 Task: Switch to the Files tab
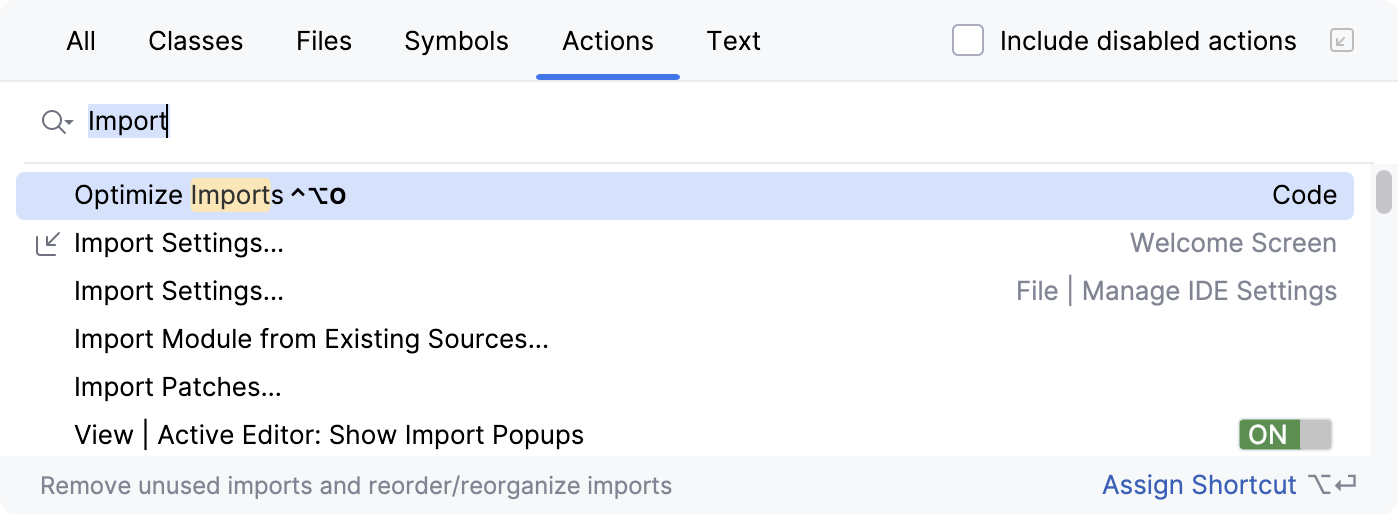[324, 41]
